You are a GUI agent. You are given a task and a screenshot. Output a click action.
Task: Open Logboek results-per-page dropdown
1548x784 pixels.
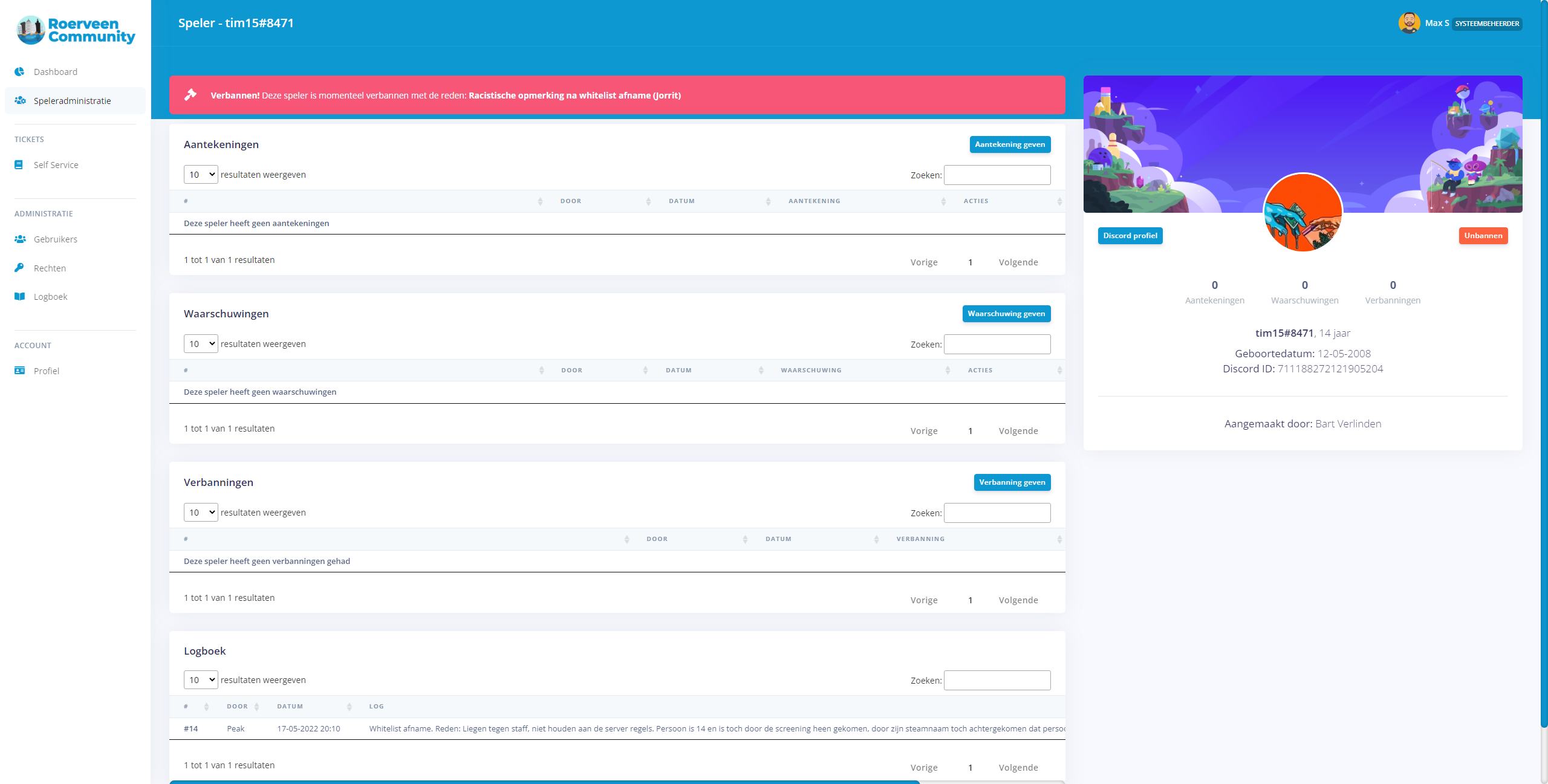pyautogui.click(x=201, y=680)
